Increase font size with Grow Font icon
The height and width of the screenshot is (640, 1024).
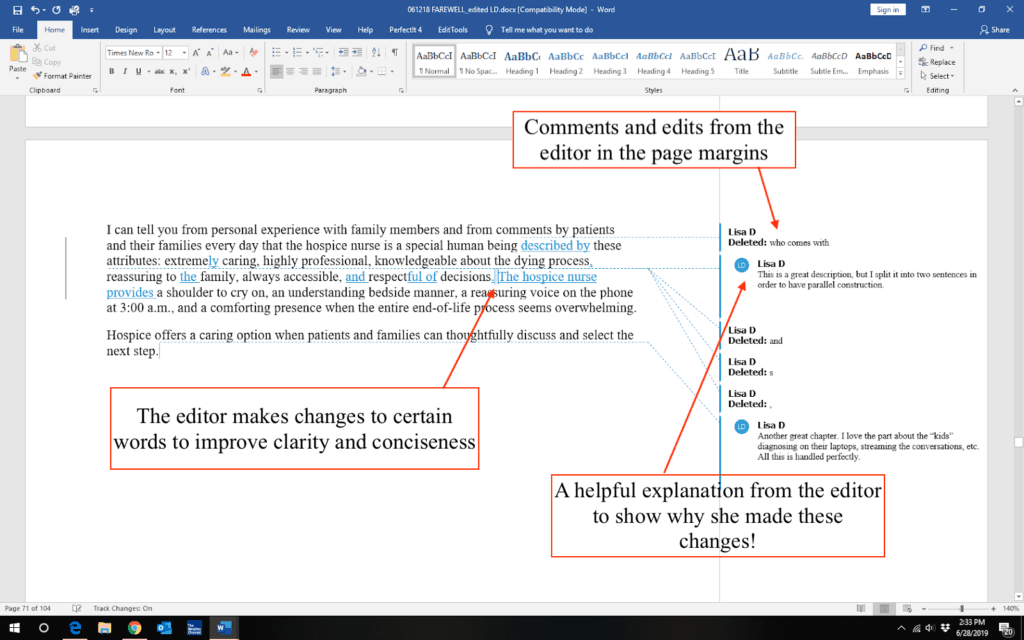click(196, 52)
